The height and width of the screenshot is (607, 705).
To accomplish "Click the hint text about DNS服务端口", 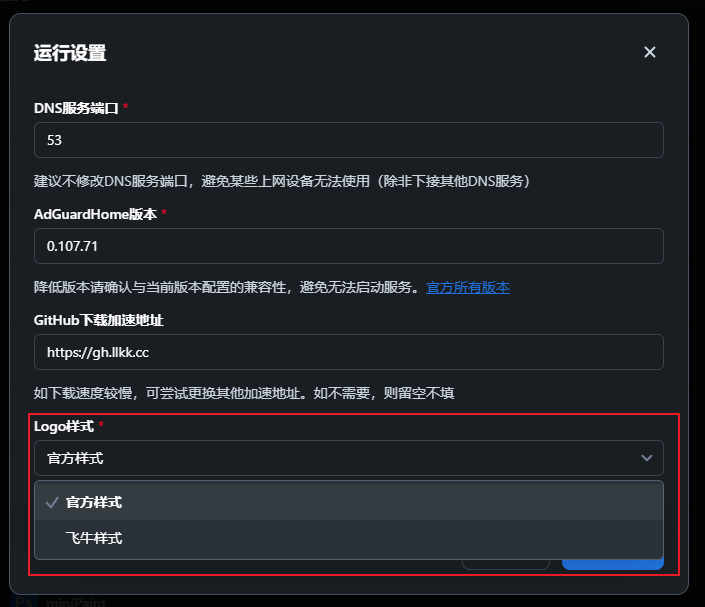I will point(282,181).
